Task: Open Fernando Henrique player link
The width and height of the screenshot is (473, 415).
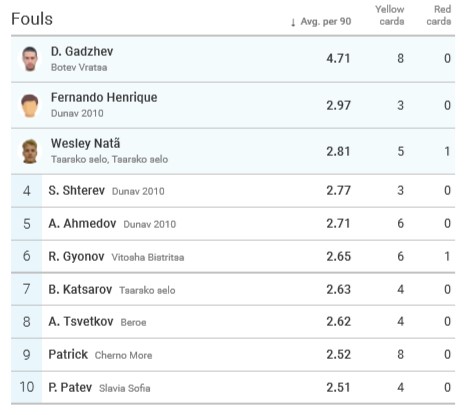Action: click(x=104, y=97)
